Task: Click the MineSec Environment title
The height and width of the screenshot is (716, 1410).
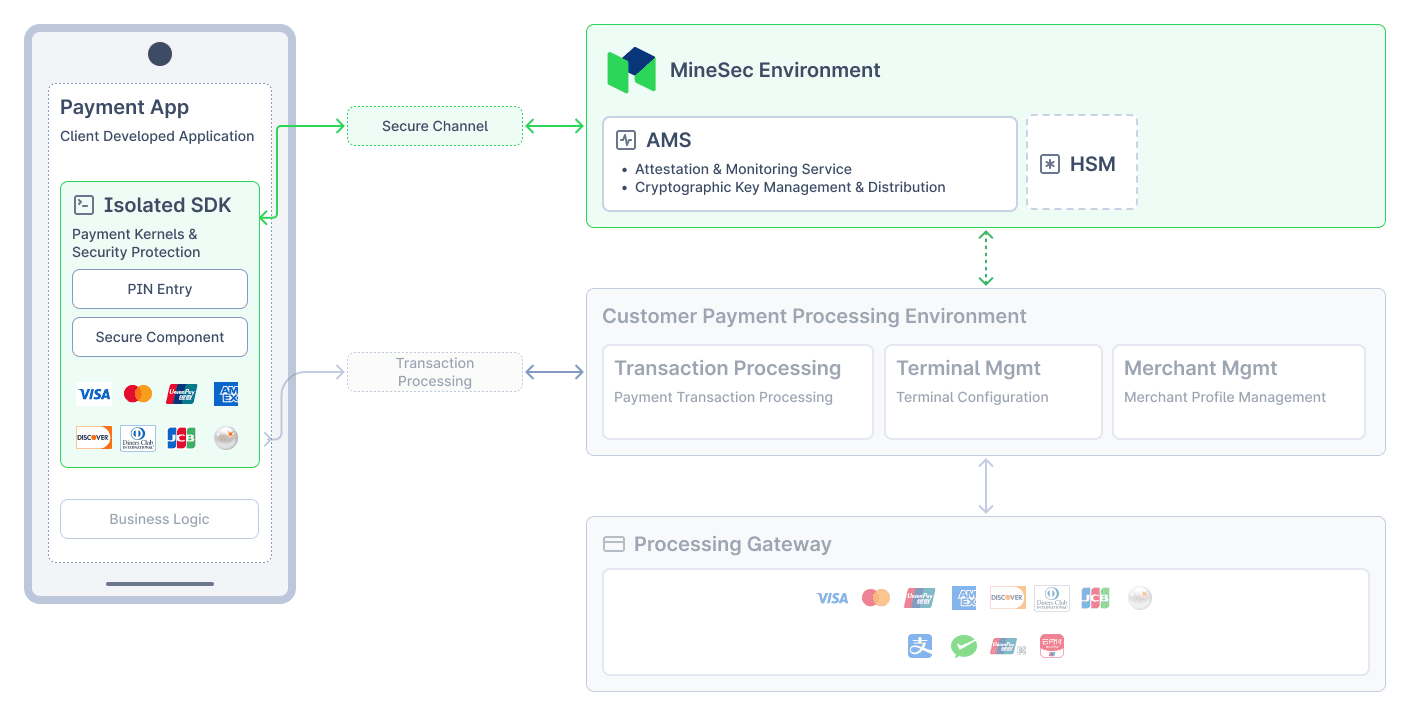Action: pyautogui.click(x=775, y=70)
